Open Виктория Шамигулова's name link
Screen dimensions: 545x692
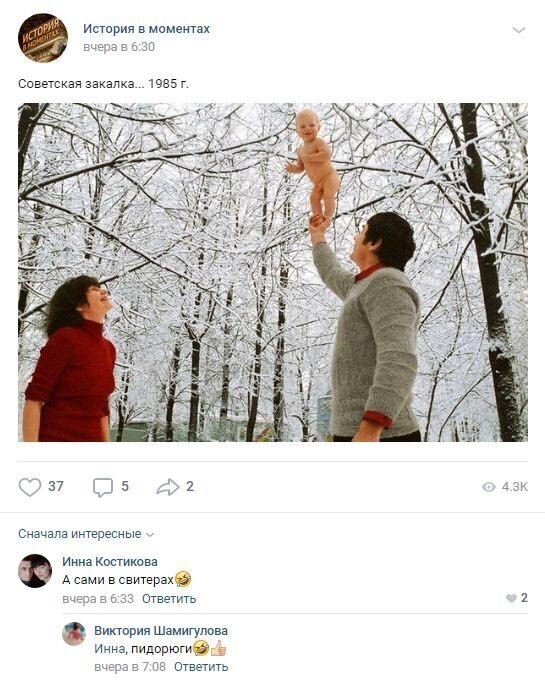(161, 631)
